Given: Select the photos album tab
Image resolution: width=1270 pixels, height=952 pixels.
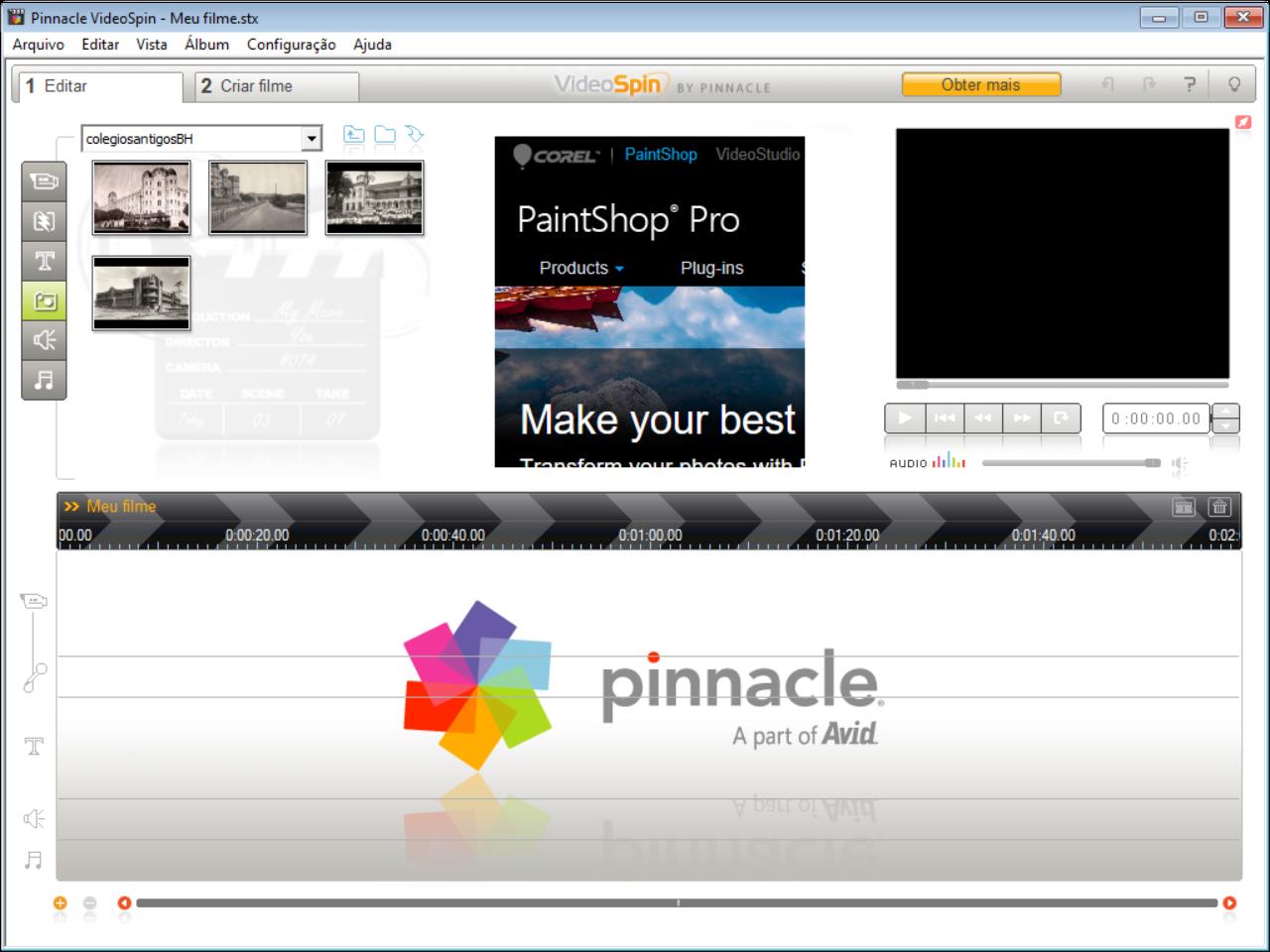Looking at the screenshot, I should click(x=44, y=300).
